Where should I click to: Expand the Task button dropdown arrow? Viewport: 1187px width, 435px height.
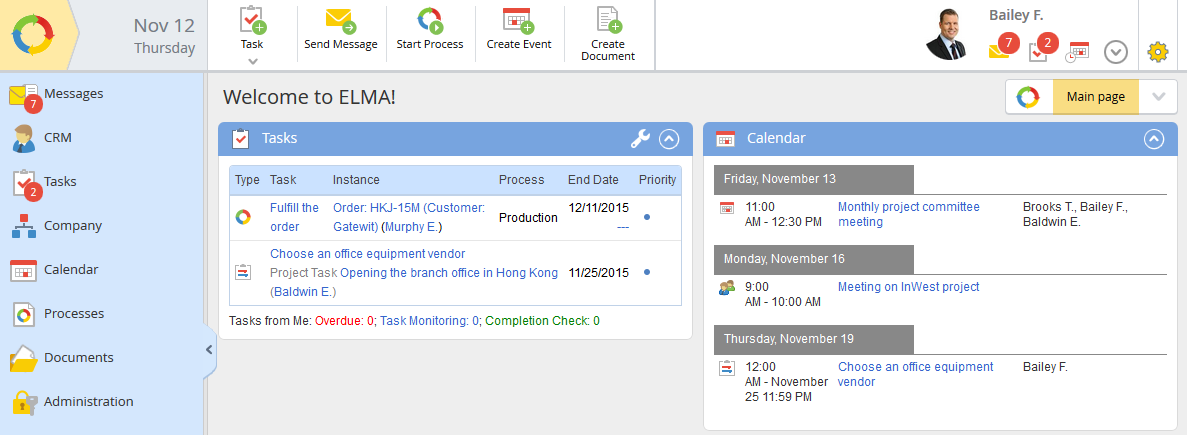pos(253,61)
